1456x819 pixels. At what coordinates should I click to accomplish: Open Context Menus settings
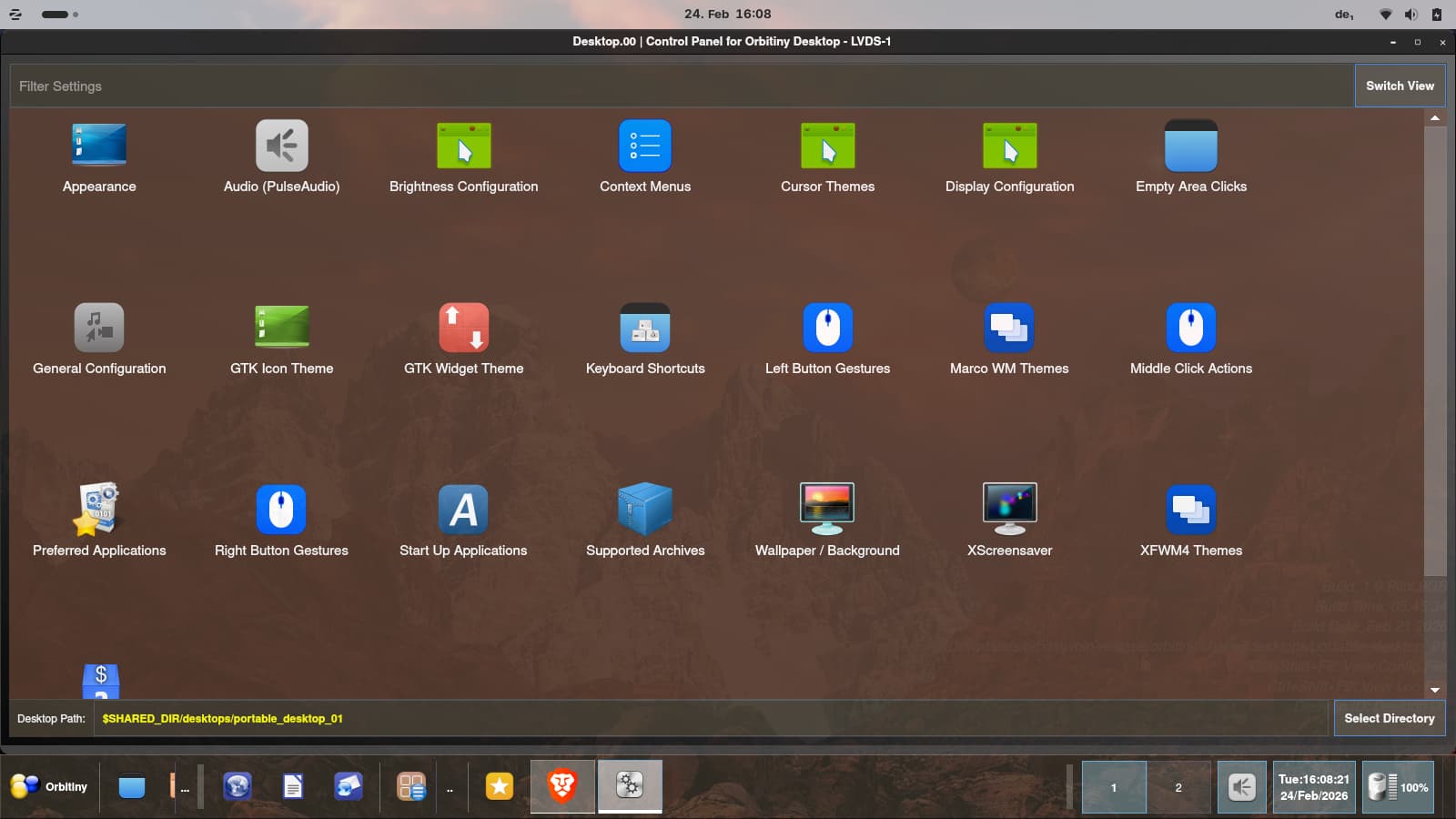coord(645,147)
